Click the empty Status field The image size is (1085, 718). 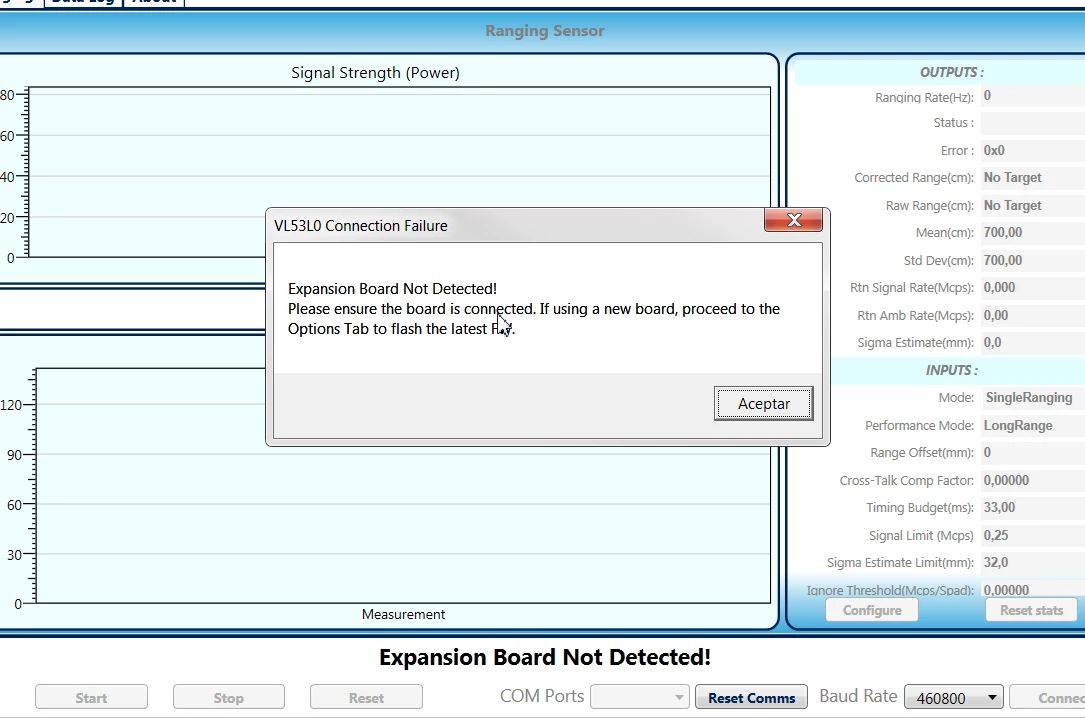coord(1032,122)
